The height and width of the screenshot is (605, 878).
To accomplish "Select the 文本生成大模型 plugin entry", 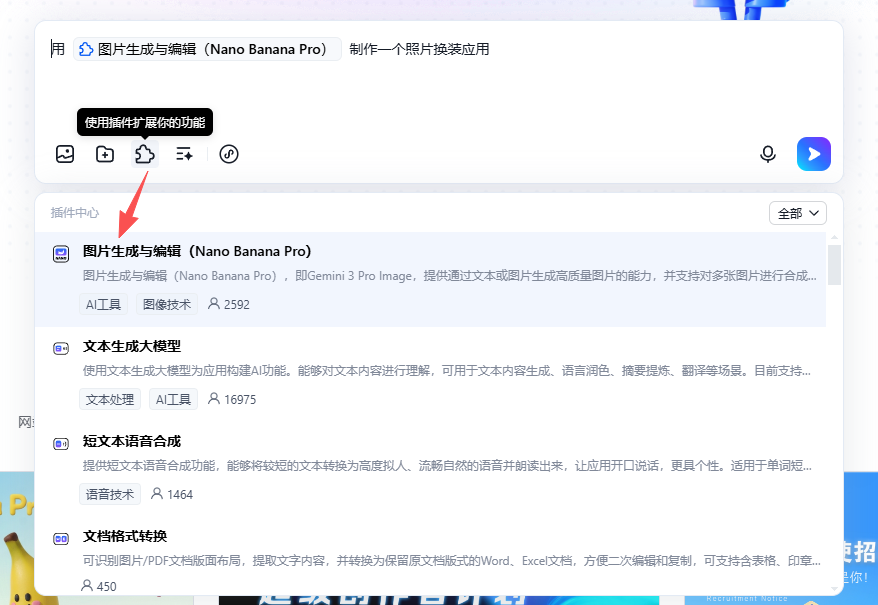I will [x=132, y=346].
